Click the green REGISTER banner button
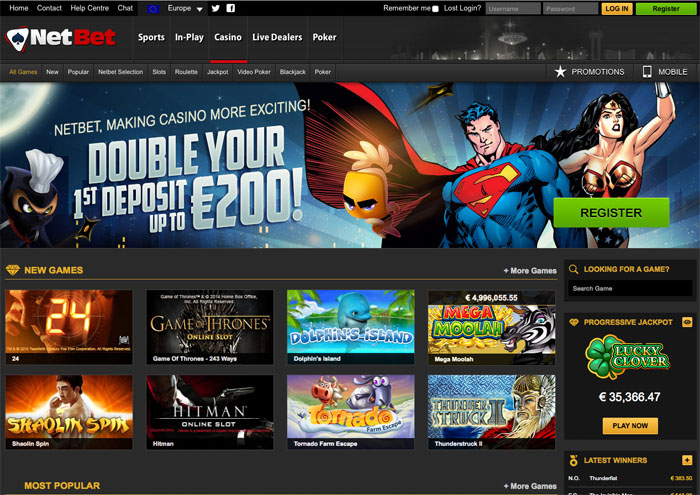This screenshot has height=495, width=700. pyautogui.click(x=611, y=213)
